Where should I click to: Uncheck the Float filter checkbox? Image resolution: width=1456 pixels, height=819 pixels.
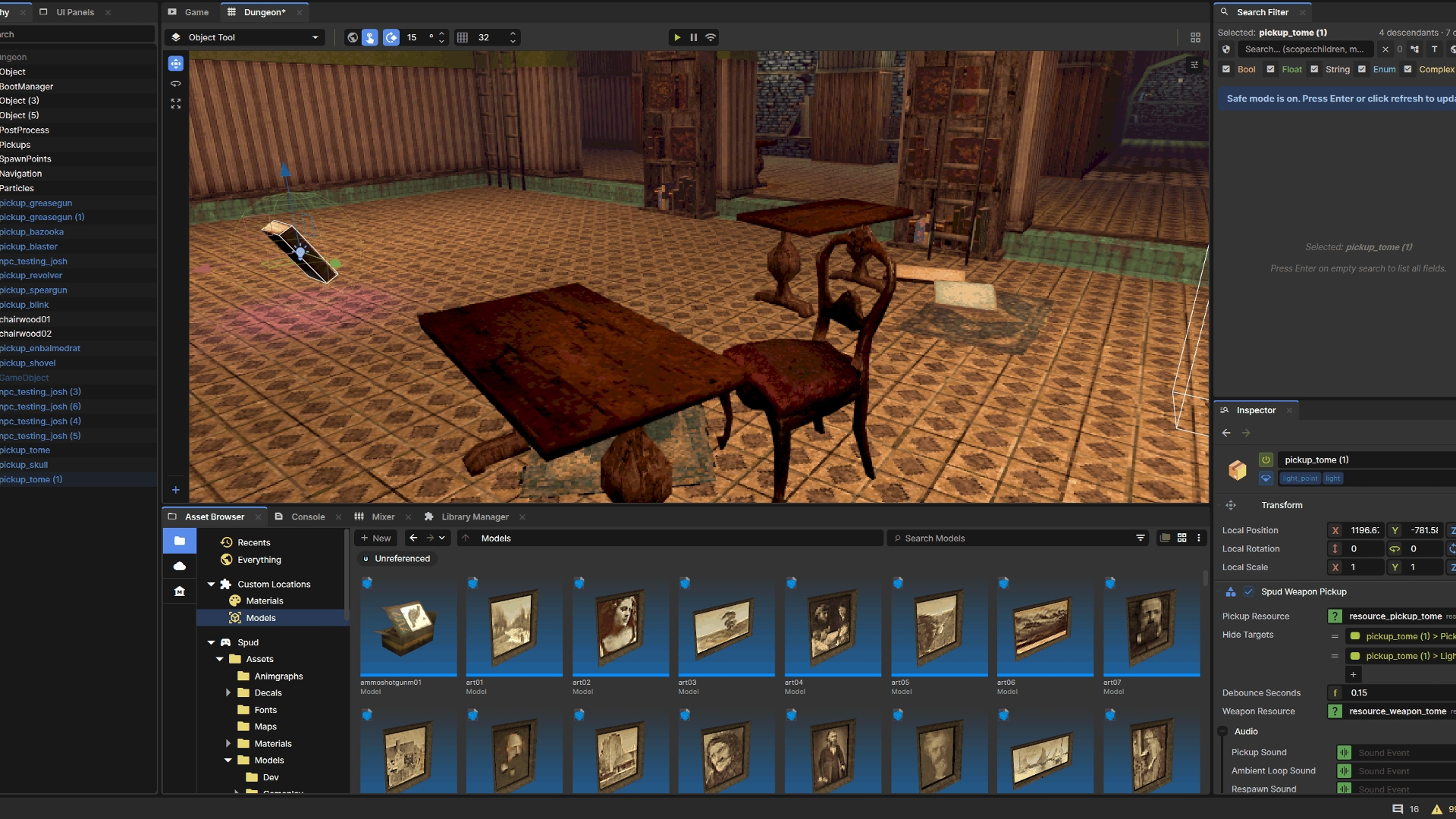click(x=1270, y=69)
